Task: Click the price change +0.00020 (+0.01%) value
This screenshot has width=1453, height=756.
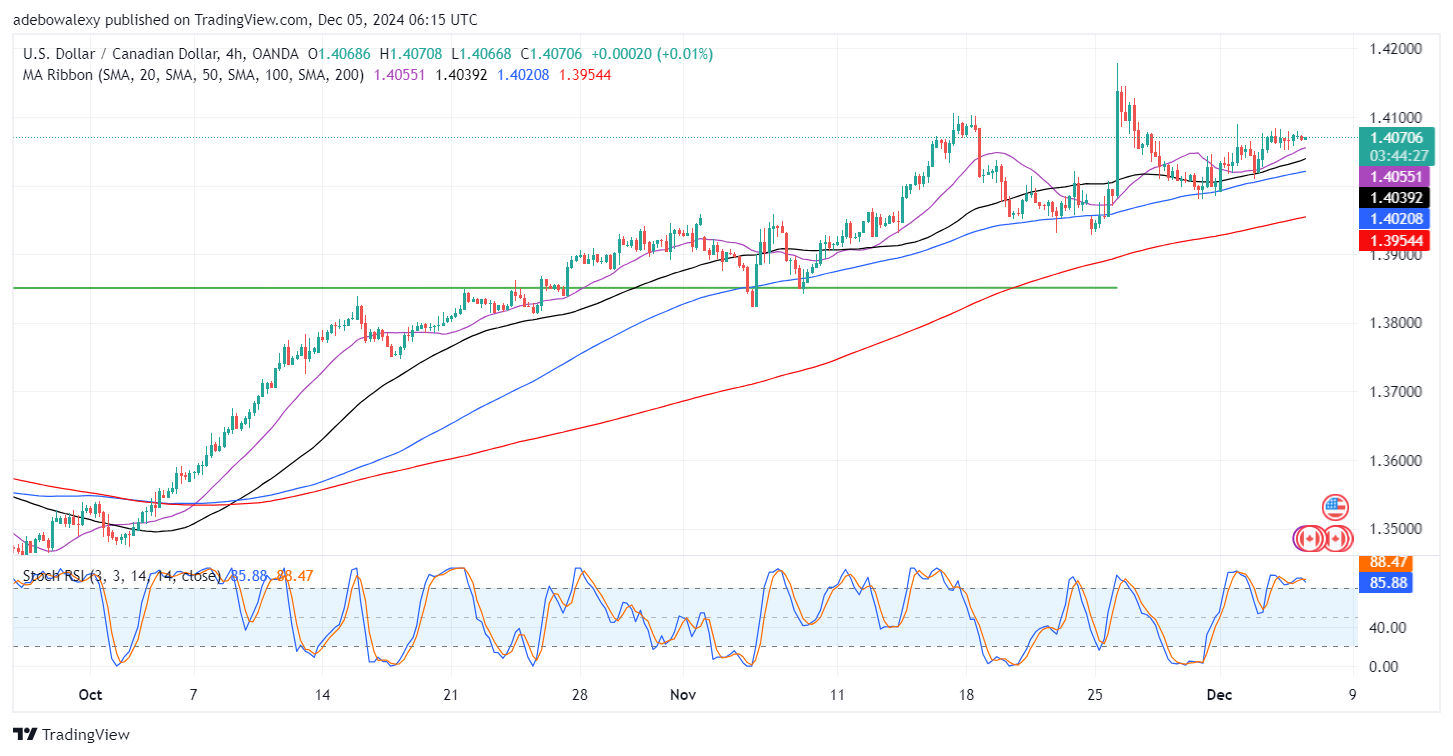Action: 650,54
